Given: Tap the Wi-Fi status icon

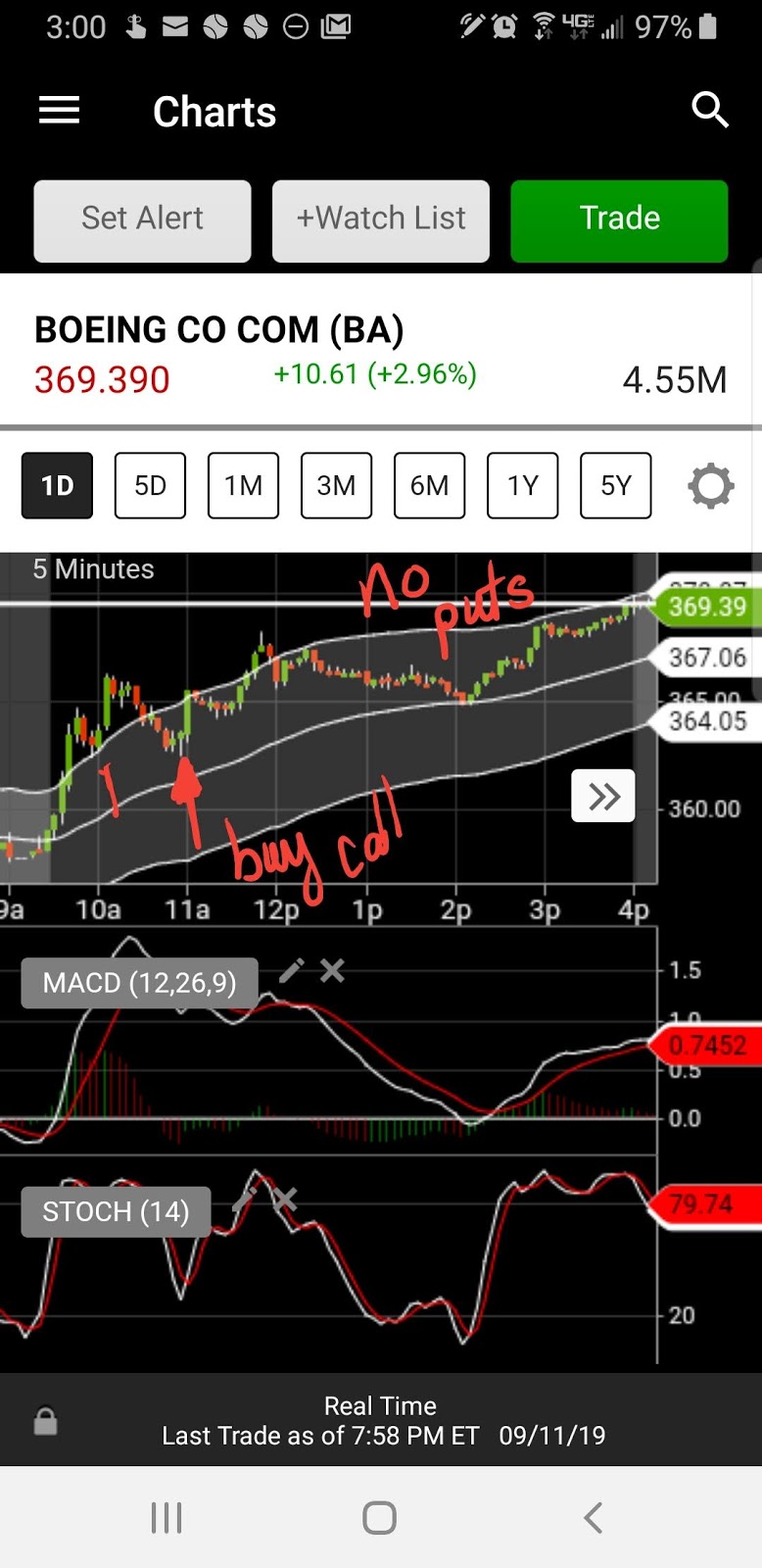Looking at the screenshot, I should [544, 26].
